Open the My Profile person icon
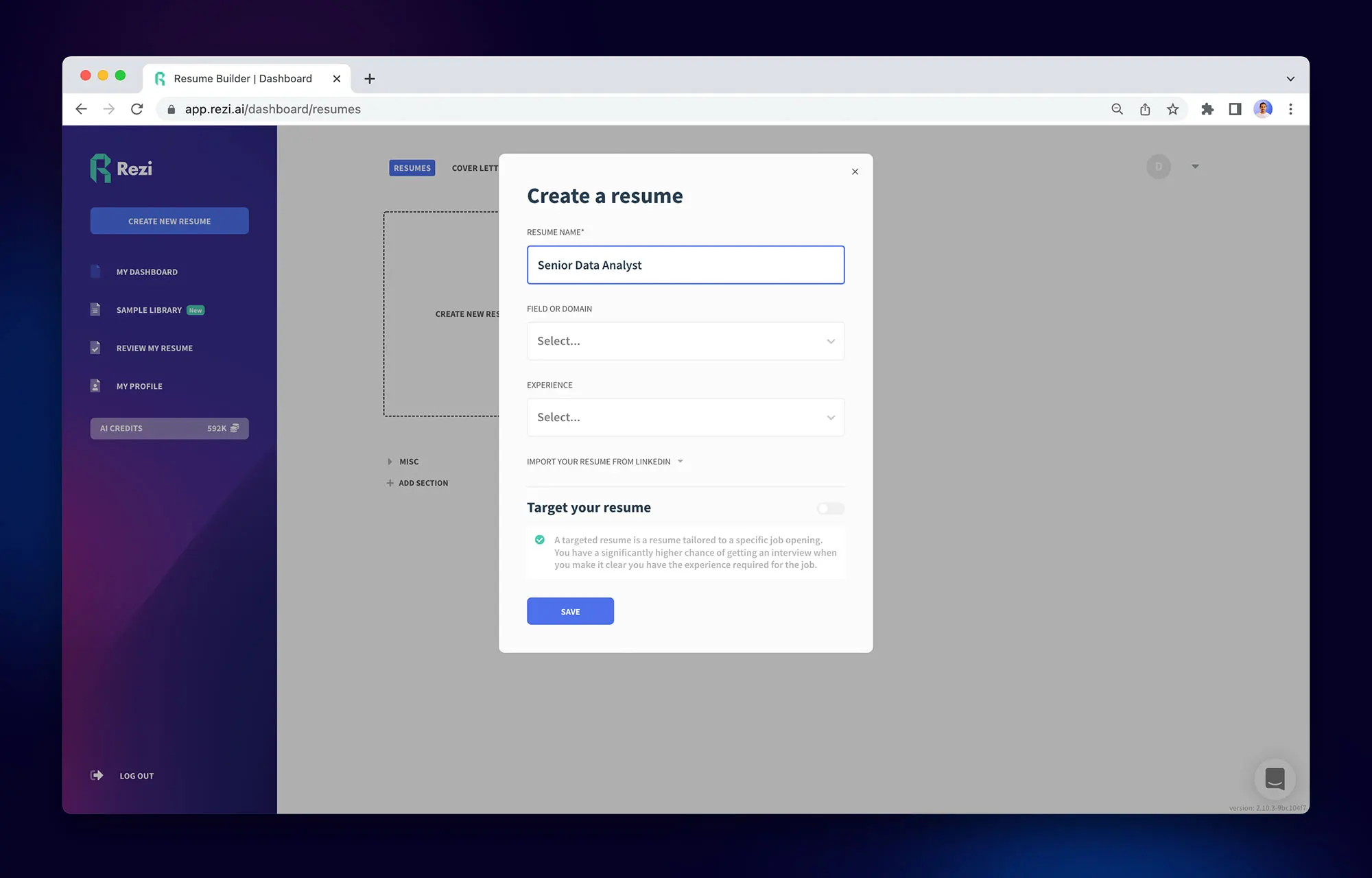The width and height of the screenshot is (1372, 878). (x=95, y=385)
